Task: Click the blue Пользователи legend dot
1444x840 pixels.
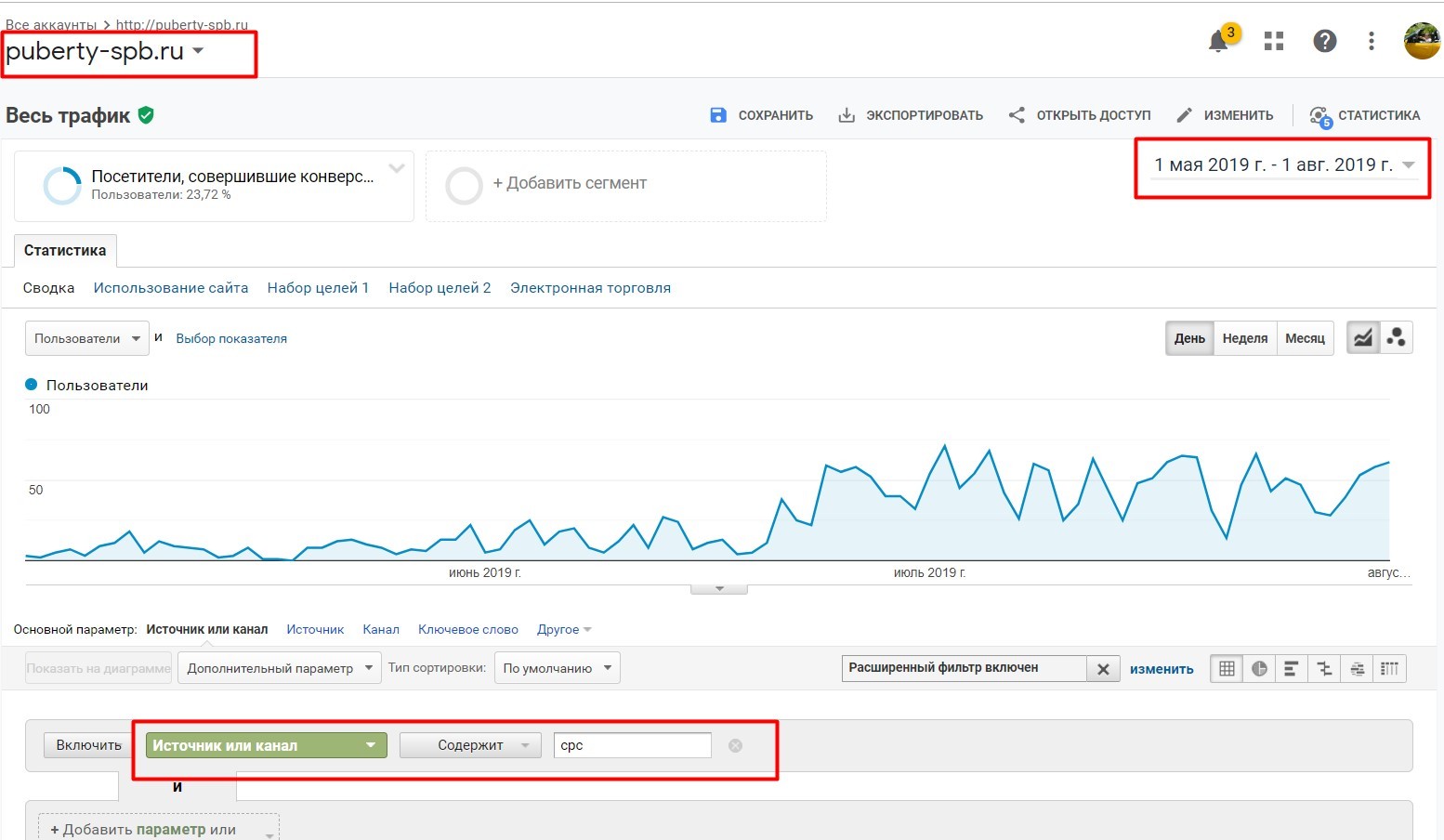Action: 31,385
